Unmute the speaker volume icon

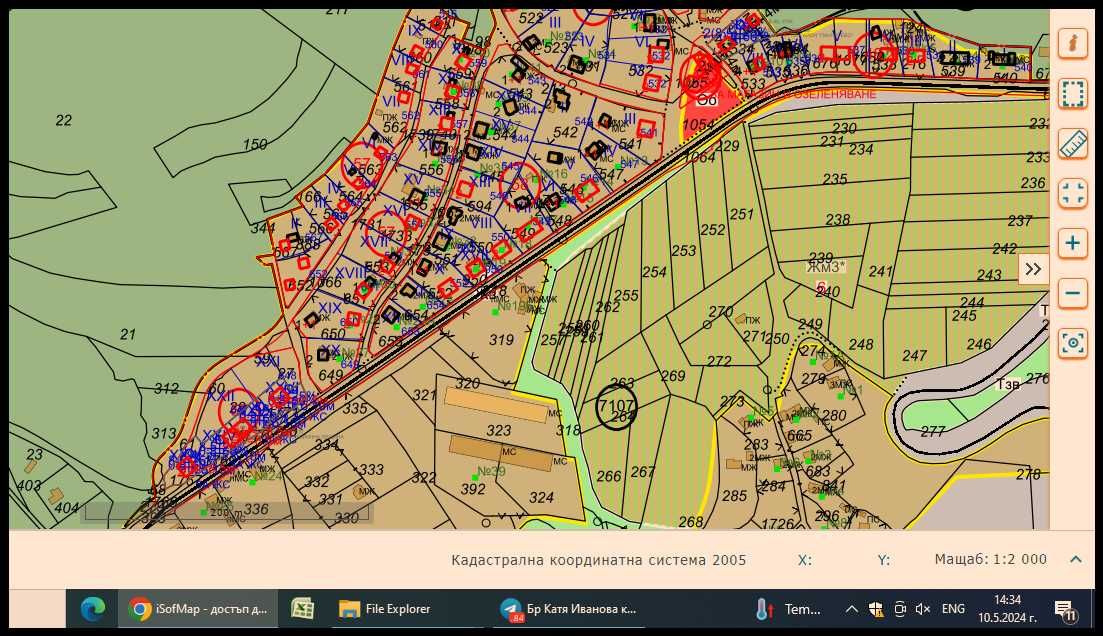point(923,609)
